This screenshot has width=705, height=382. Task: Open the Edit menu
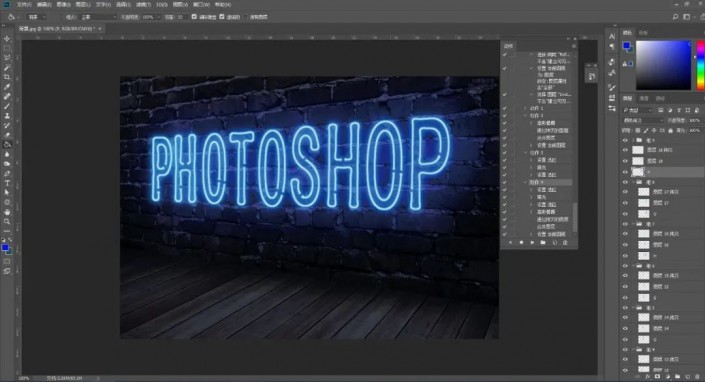pyautogui.click(x=44, y=4)
